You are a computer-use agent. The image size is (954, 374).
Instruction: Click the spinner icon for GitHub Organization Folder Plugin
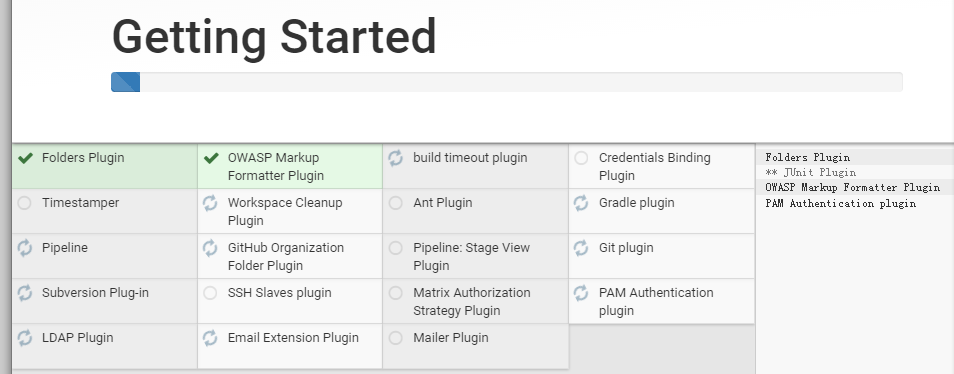click(210, 248)
